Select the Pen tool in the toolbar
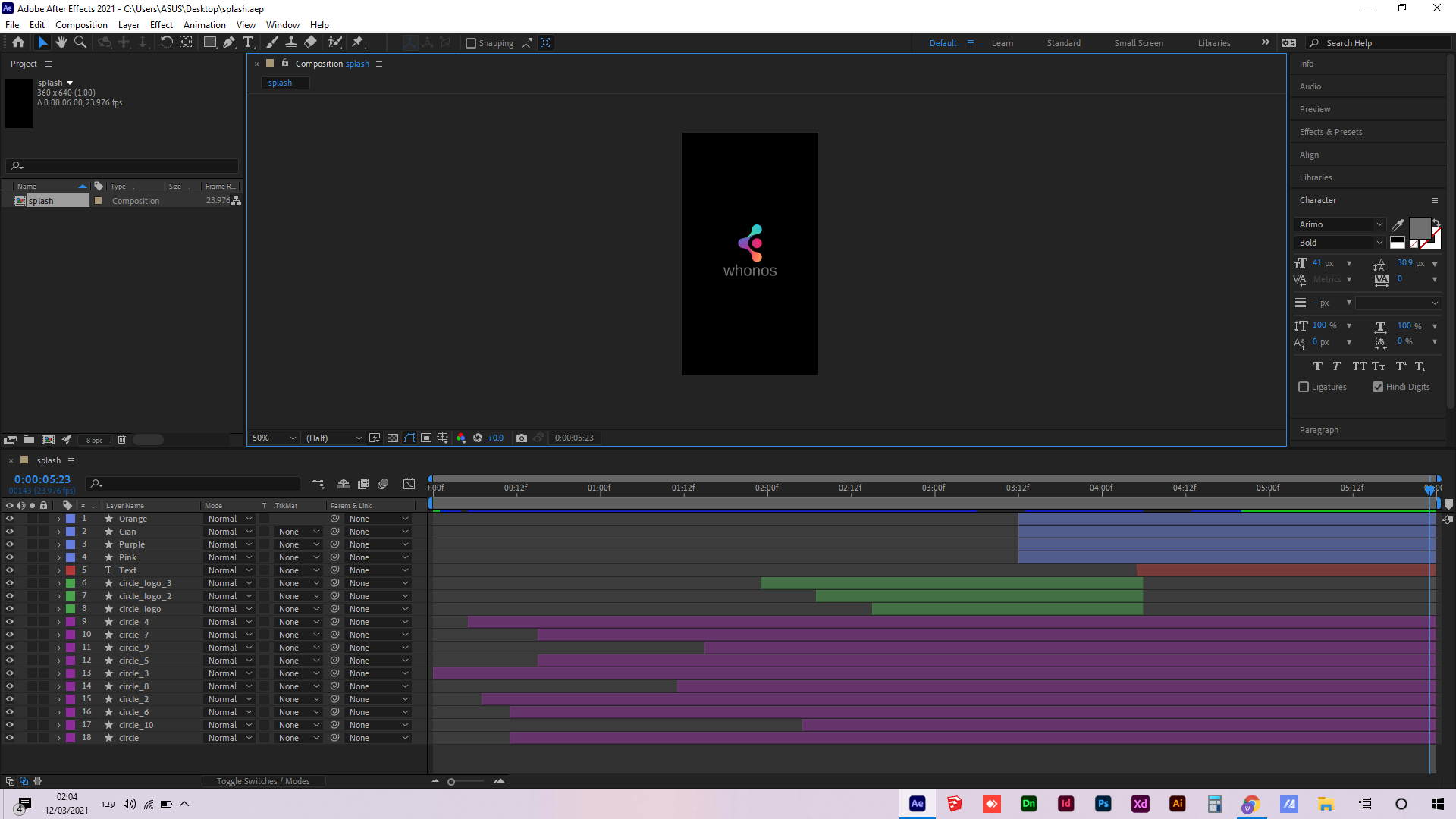This screenshot has width=1456, height=819. 229,42
